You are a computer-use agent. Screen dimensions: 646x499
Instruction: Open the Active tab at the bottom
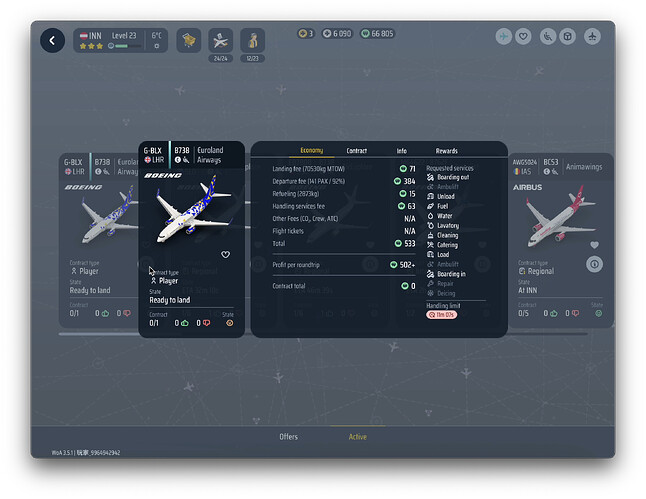358,436
